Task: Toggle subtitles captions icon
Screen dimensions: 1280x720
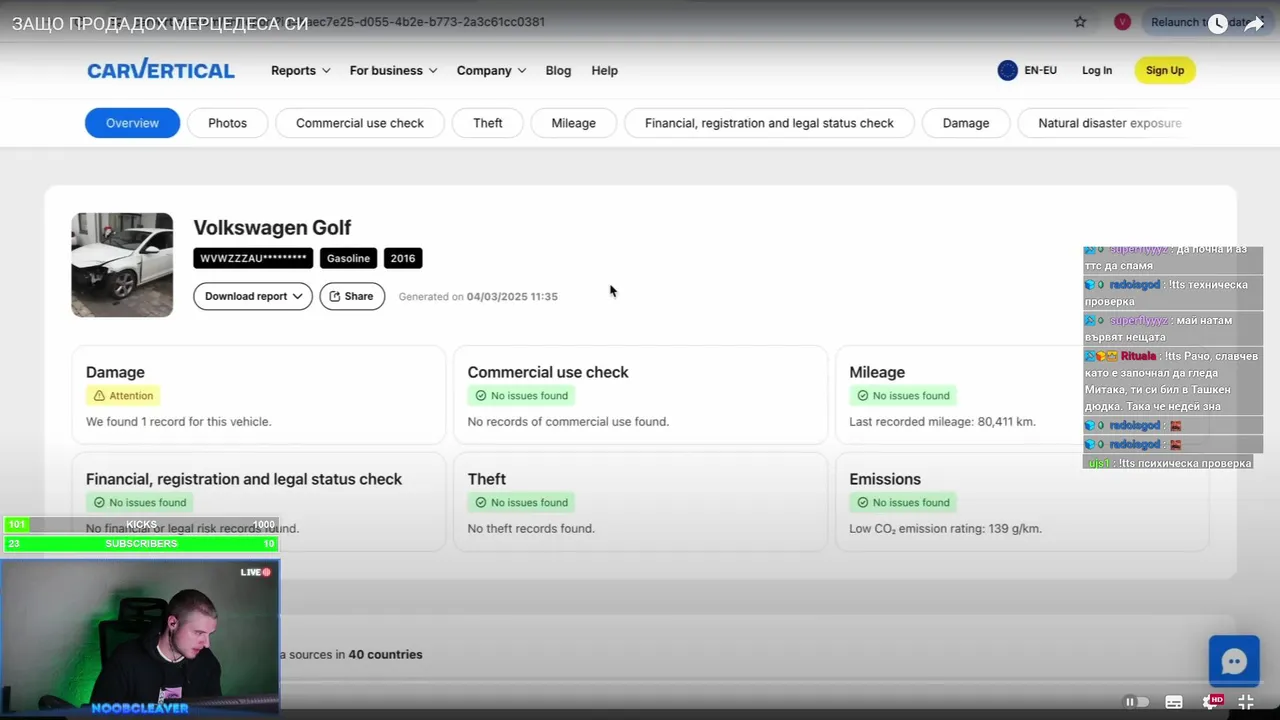Action: click(x=1174, y=702)
